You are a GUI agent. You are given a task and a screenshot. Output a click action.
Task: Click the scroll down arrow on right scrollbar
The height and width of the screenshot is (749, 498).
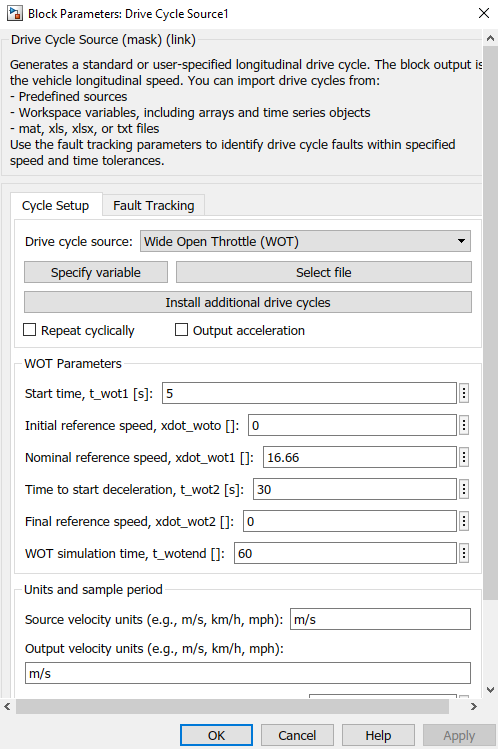click(490, 690)
